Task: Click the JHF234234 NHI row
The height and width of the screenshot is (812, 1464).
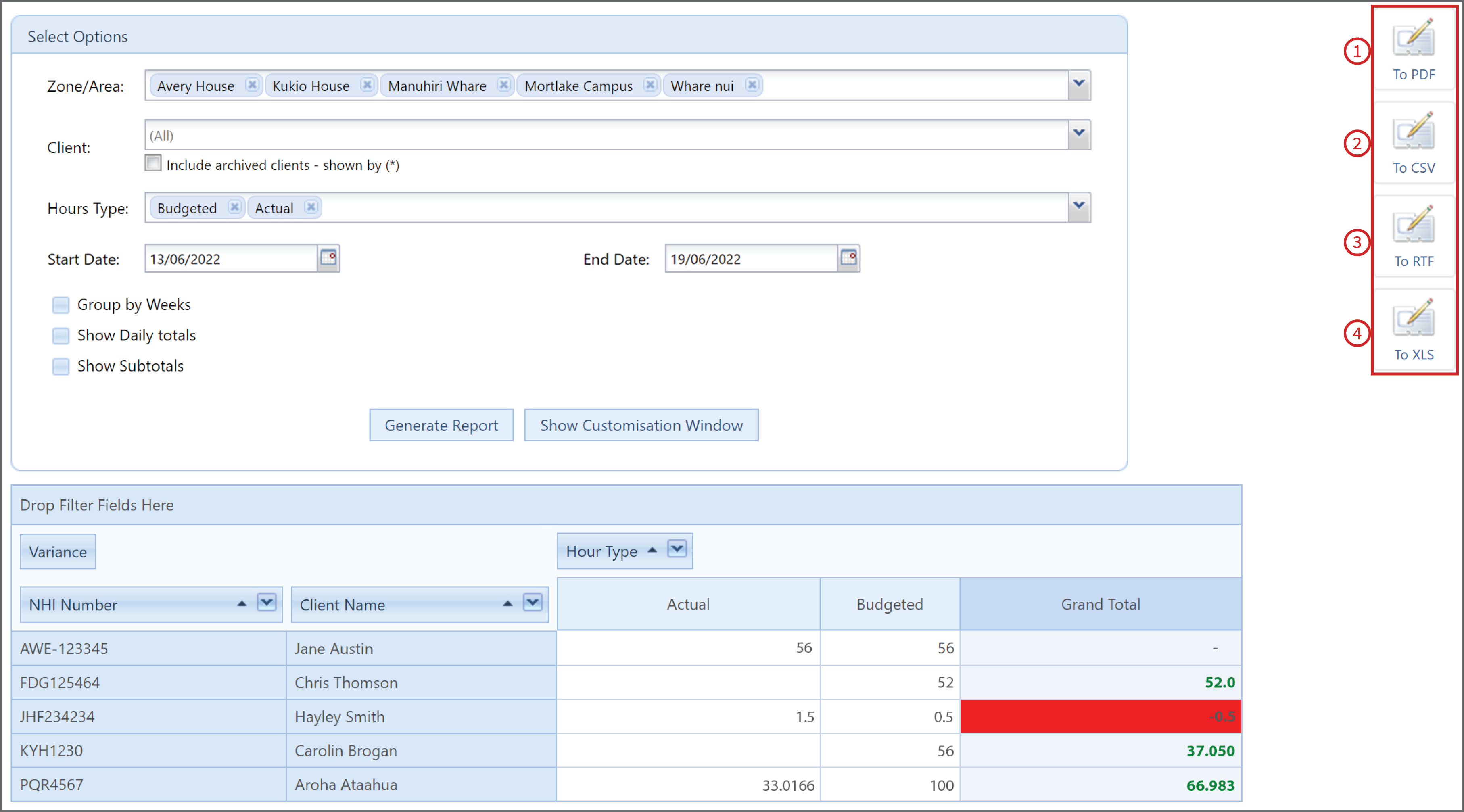Action: tap(148, 716)
